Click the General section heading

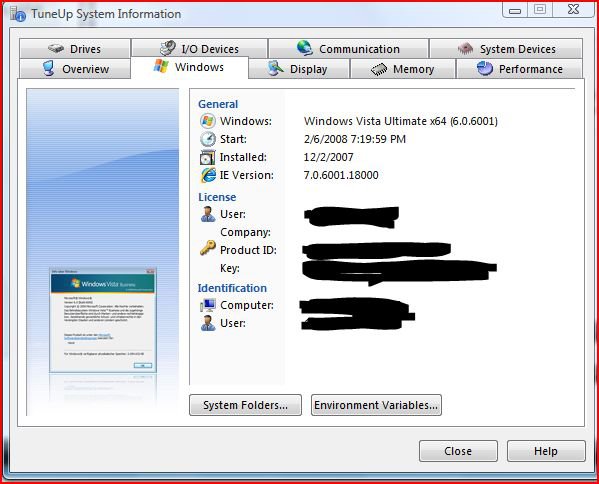[x=218, y=104]
